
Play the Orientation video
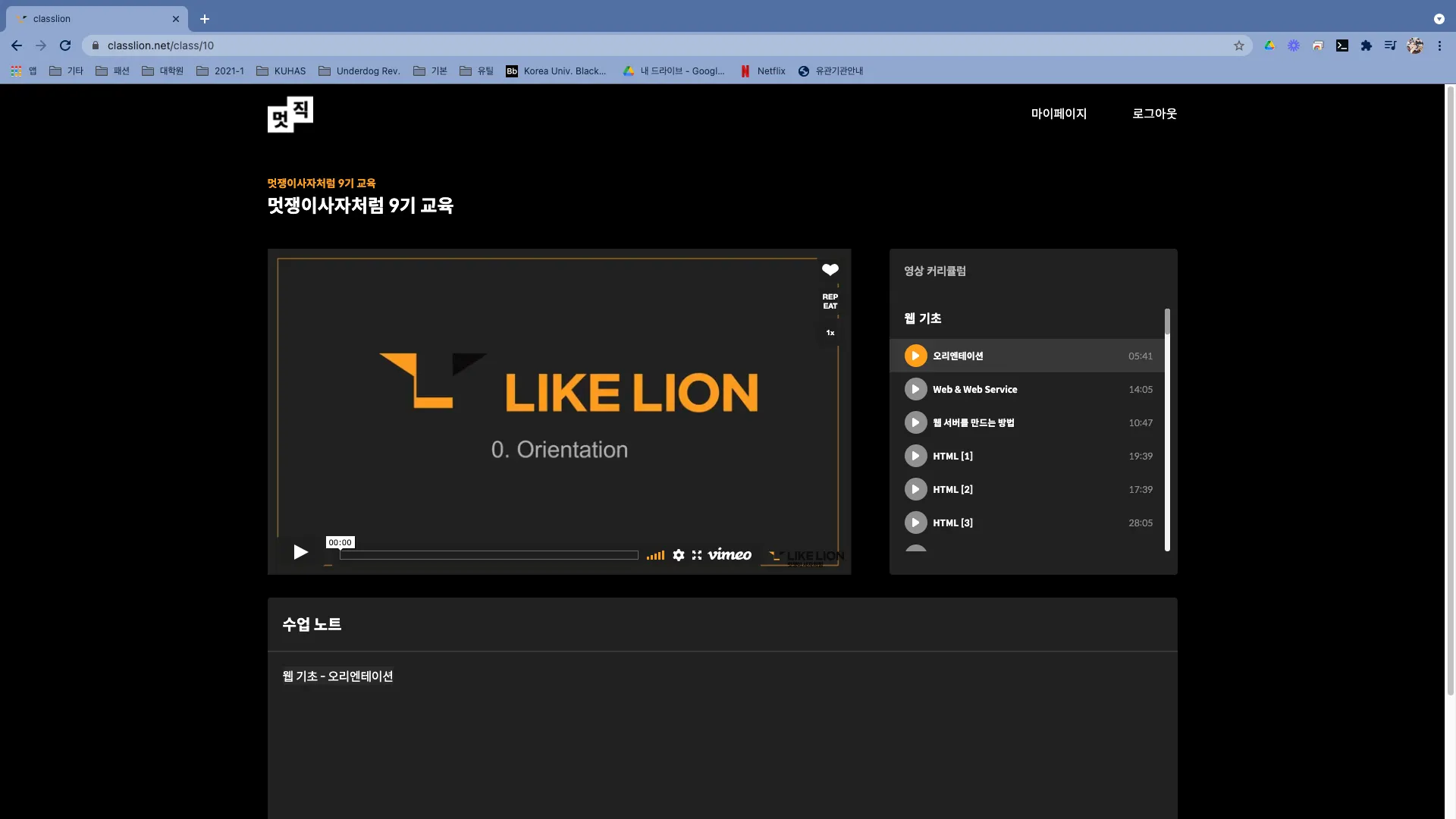(x=300, y=552)
